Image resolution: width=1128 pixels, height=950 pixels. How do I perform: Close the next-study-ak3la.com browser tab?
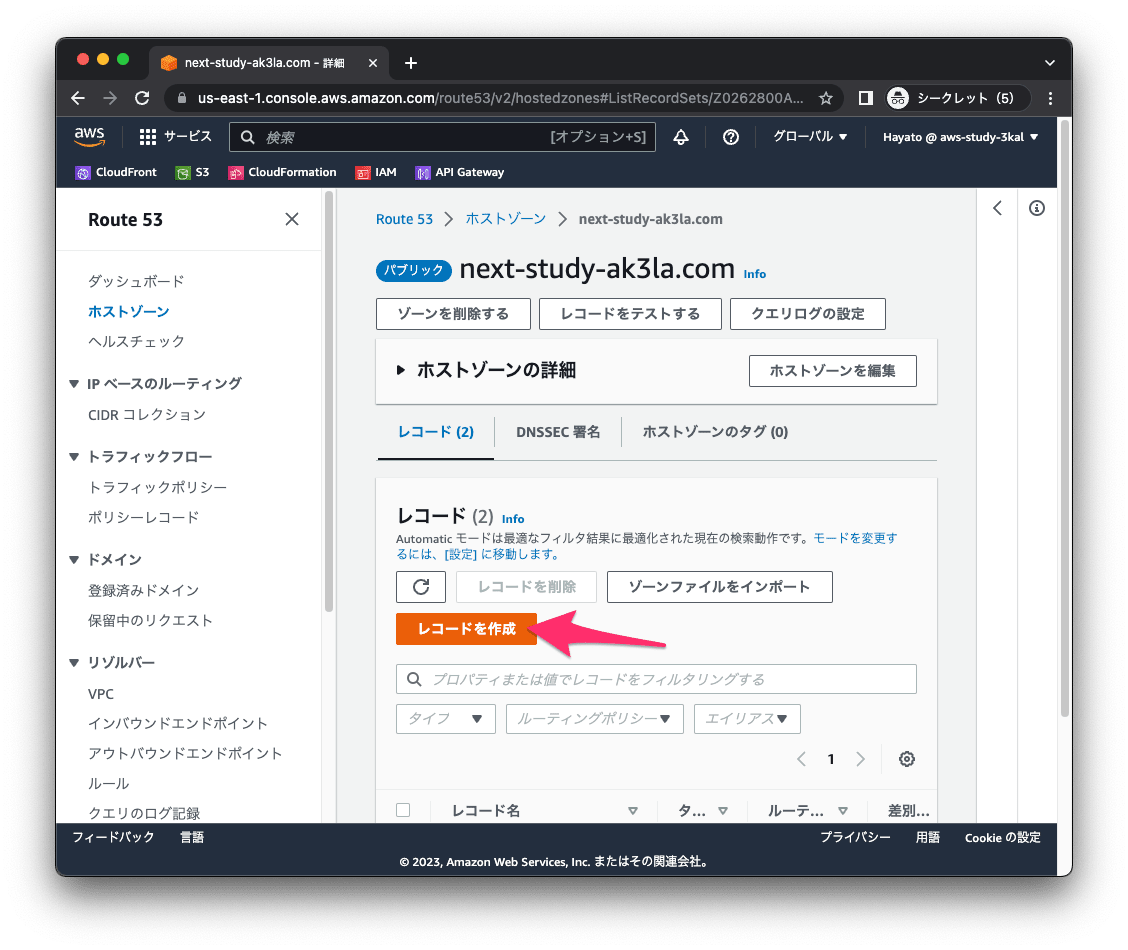point(373,63)
